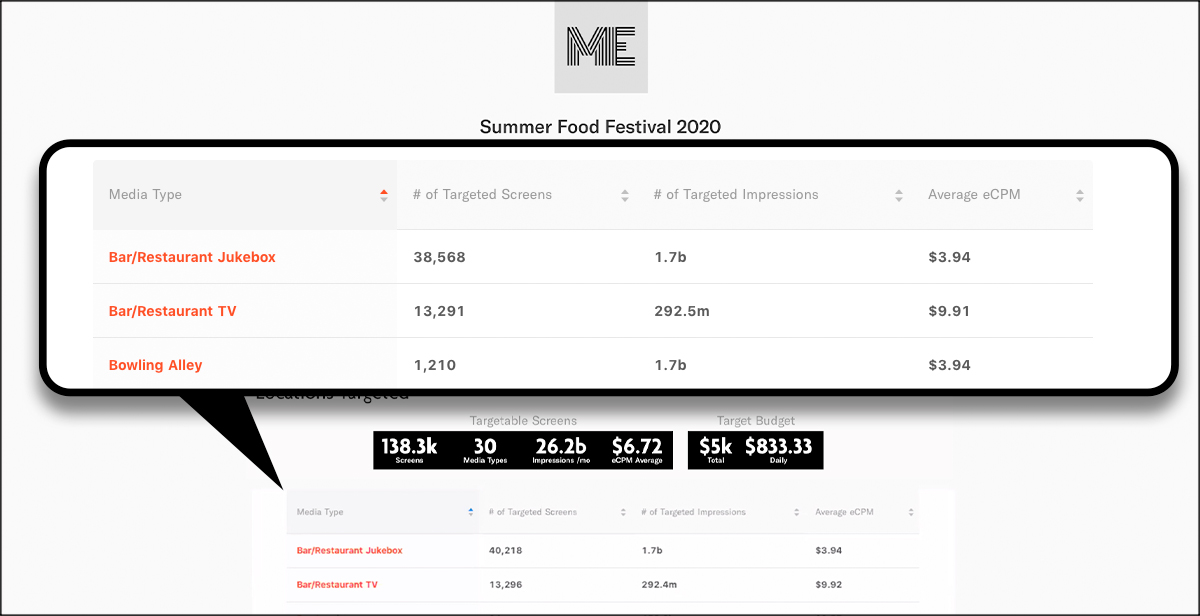Click Average eCPM sort arrows in enlarged callout
This screenshot has height=616, width=1200.
[1079, 195]
